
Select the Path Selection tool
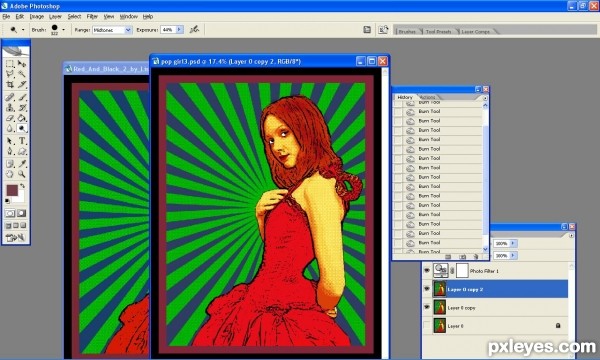coord(10,141)
